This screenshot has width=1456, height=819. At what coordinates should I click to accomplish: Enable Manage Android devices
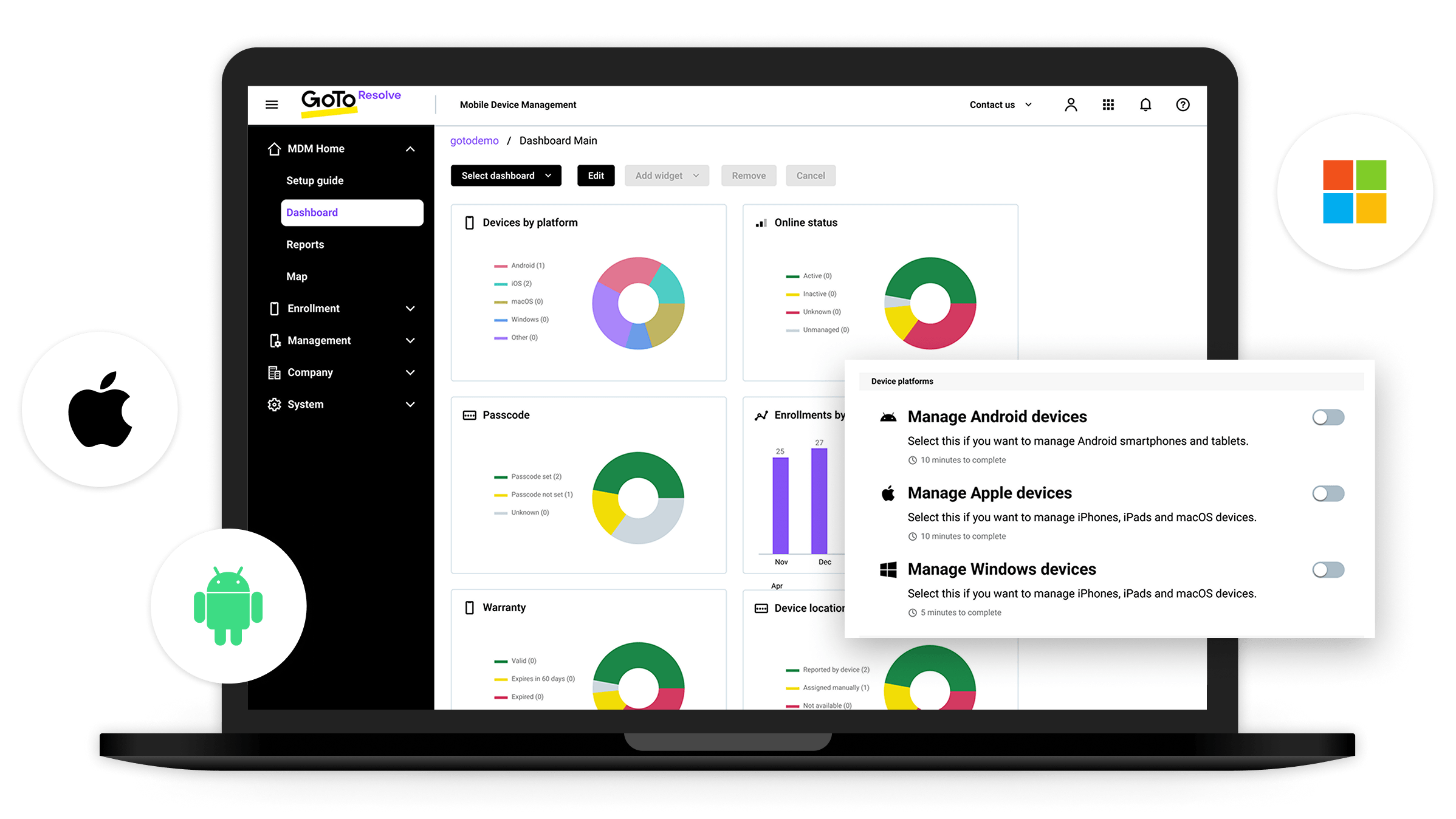1327,417
